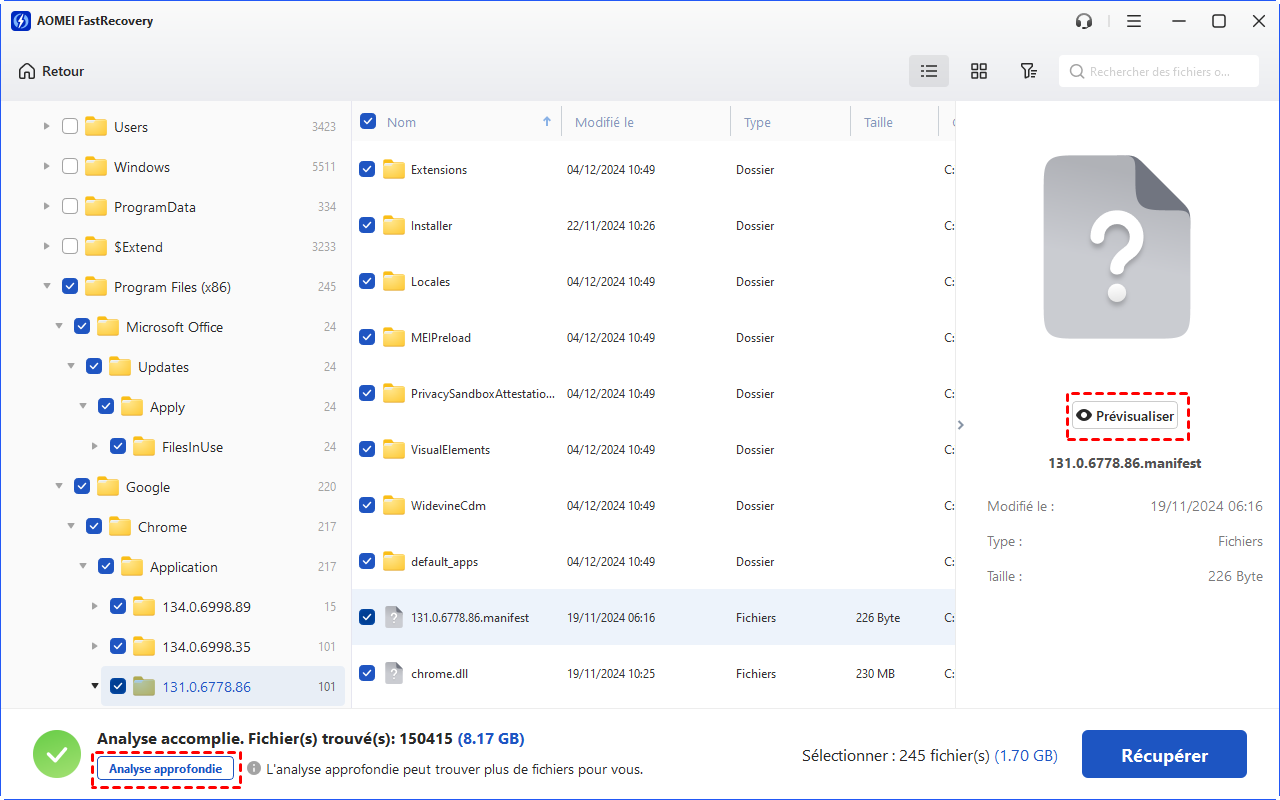Toggle the select-all checkbox beside Nom
Viewport: 1280px width, 800px height.
tap(367, 122)
